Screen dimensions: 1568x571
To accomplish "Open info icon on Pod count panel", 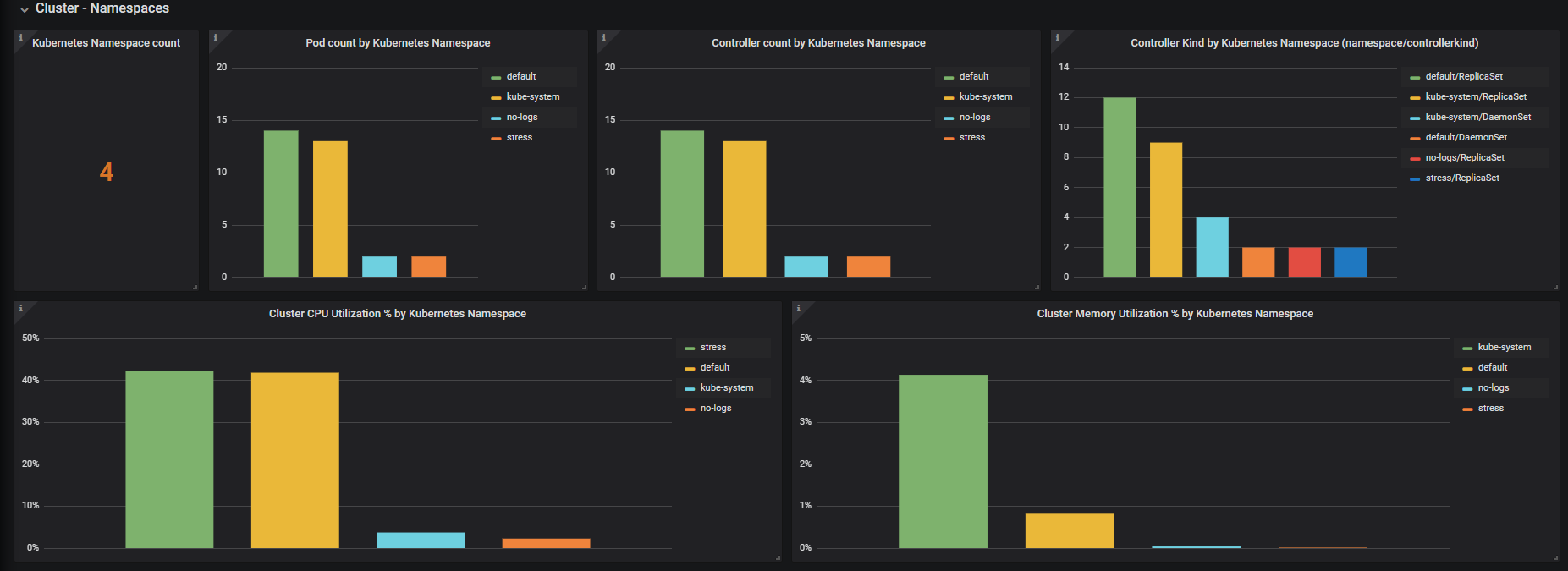I will [x=216, y=37].
